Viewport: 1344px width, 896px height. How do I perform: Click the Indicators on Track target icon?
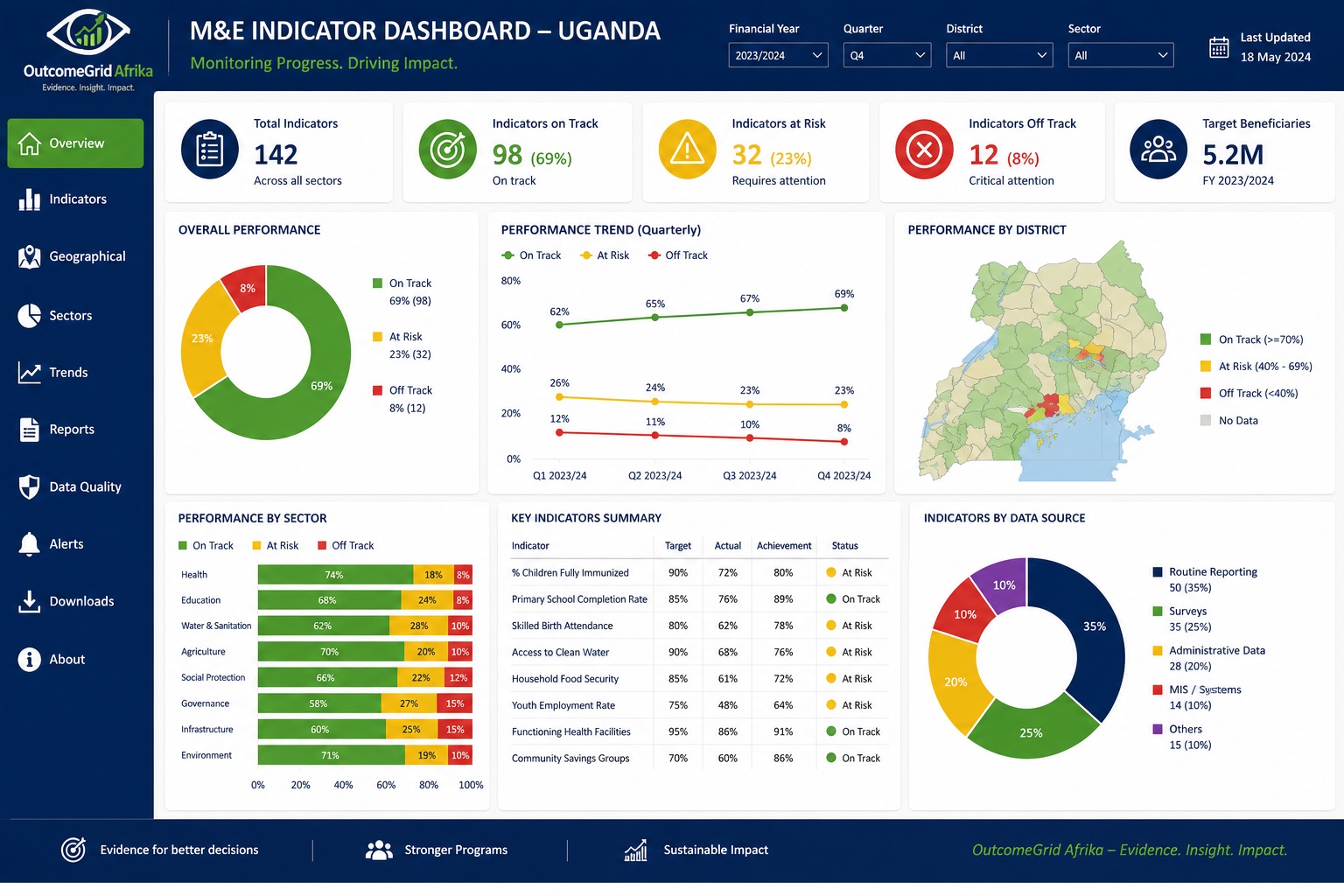(448, 150)
